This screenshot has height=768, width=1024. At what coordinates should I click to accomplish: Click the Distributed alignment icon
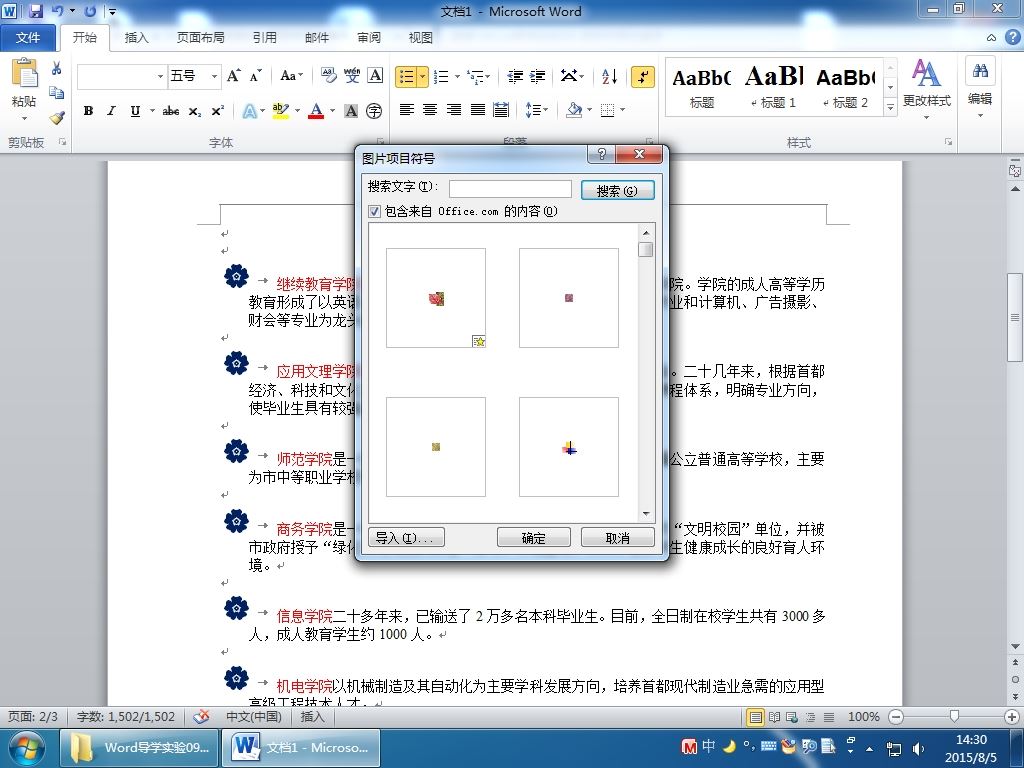(x=501, y=110)
